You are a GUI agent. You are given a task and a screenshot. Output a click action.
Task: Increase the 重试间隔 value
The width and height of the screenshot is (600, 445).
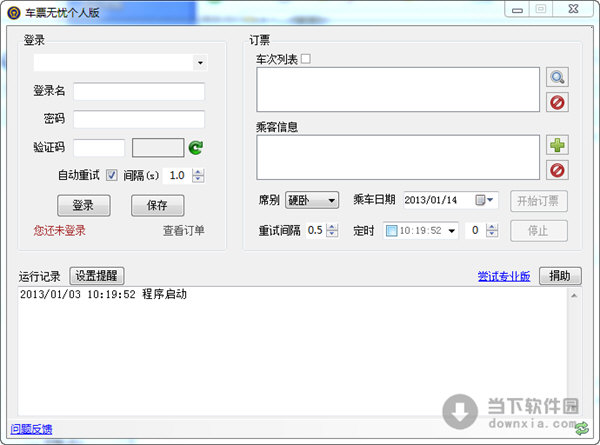tap(332, 227)
